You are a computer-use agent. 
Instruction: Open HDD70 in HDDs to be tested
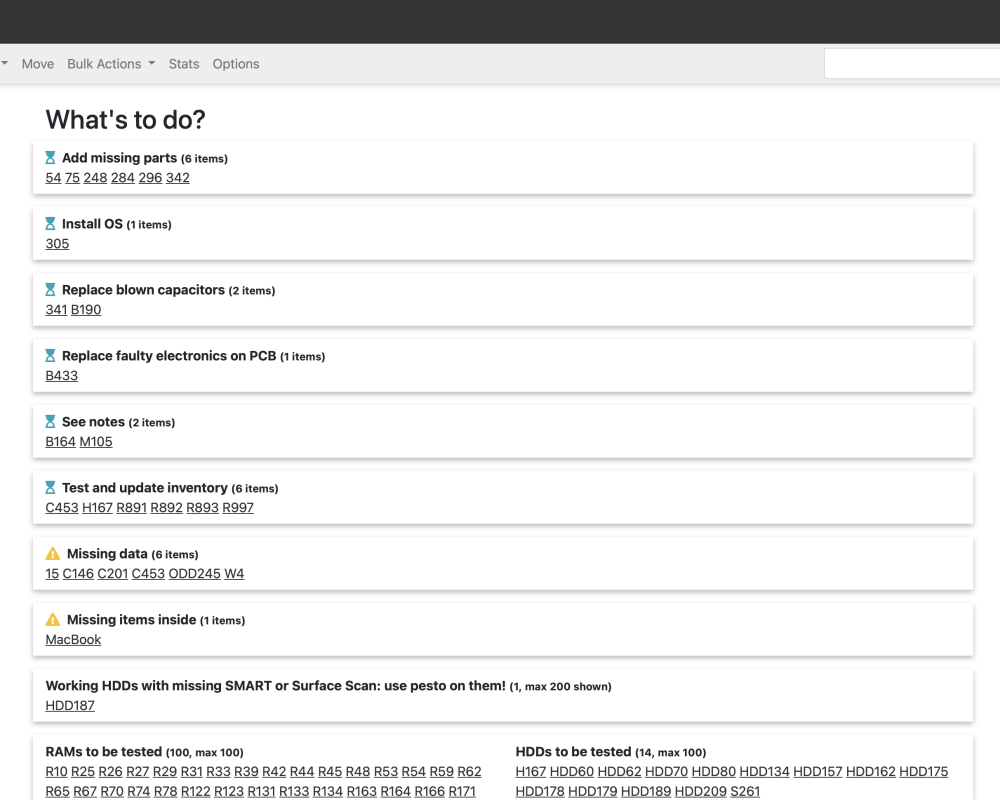coord(666,772)
